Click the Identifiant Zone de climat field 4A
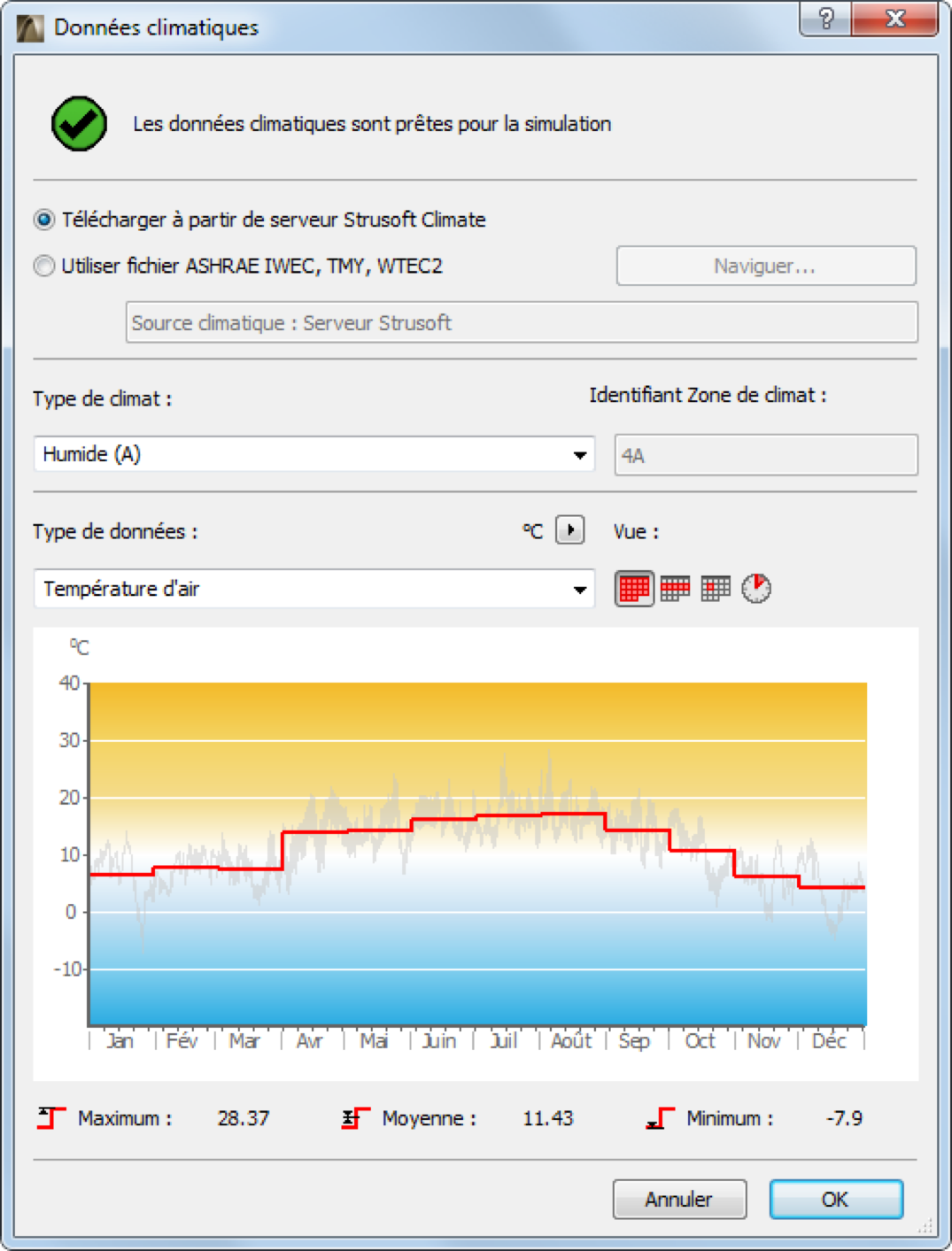 coord(766,455)
